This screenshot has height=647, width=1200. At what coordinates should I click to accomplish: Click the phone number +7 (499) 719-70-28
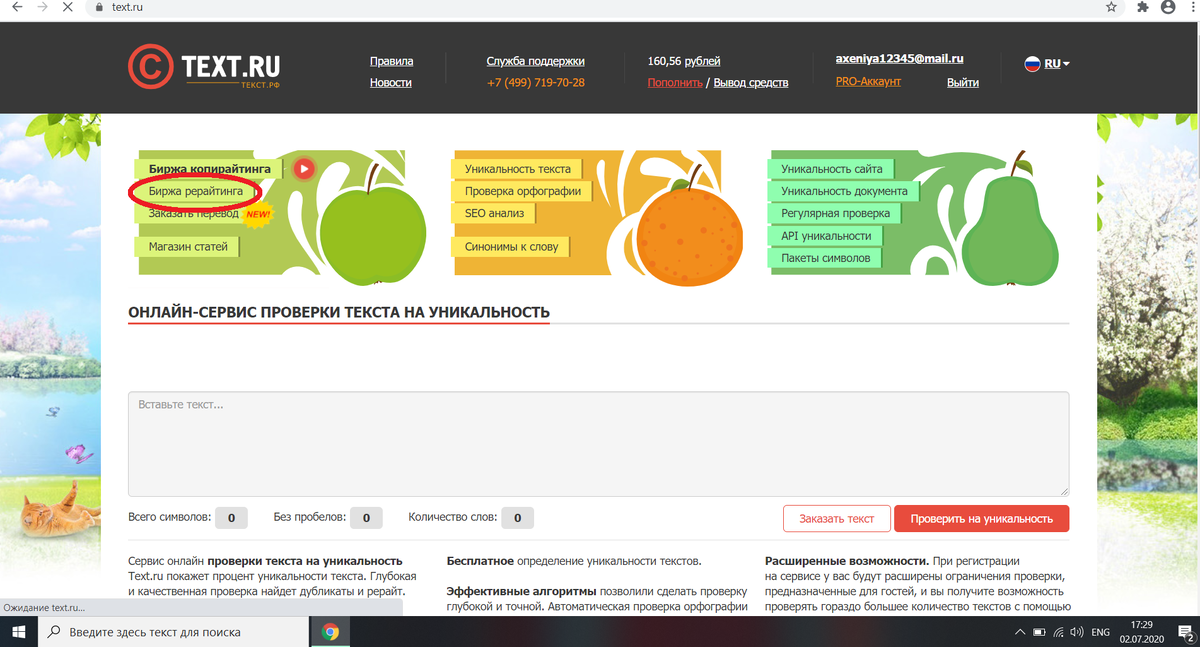coord(536,83)
